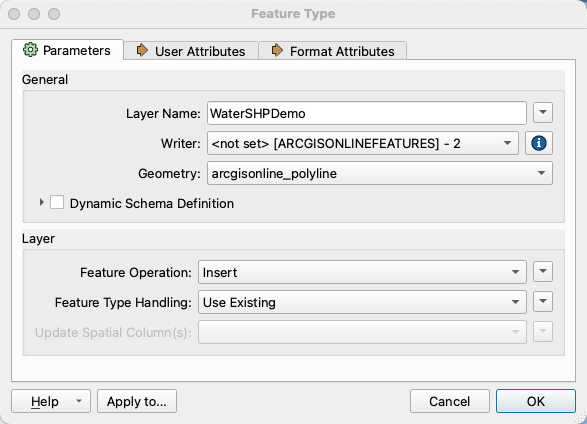Open the Geometry arcgisonline_polyline dropdown
This screenshot has height=424, width=587.
coord(380,173)
